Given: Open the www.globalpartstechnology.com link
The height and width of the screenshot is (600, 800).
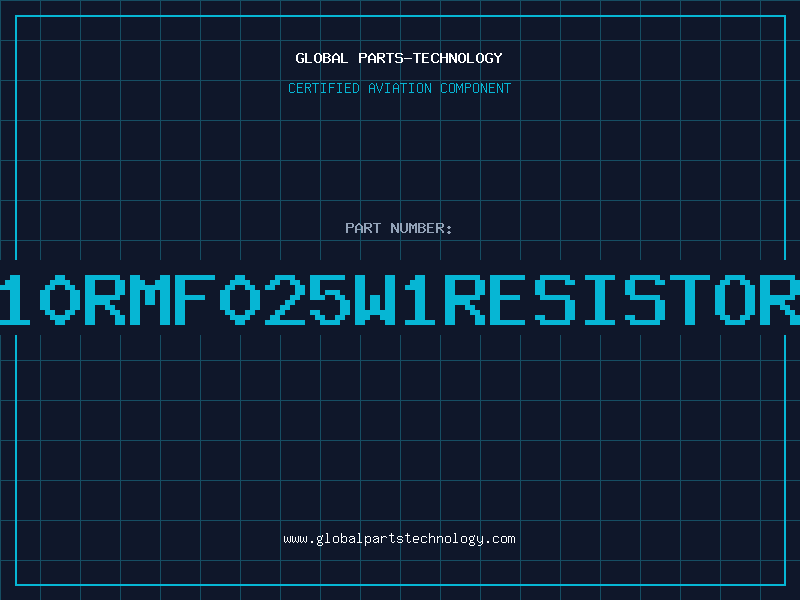Looking at the screenshot, I should point(399,539).
